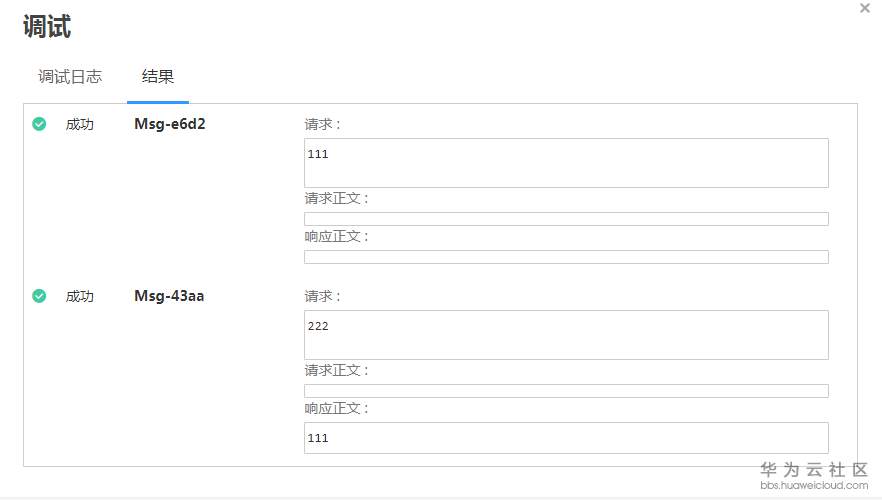Viewport: 882px width, 500px height.
Task: Click the green success icon for Msg-e6d2
Action: click(x=39, y=124)
